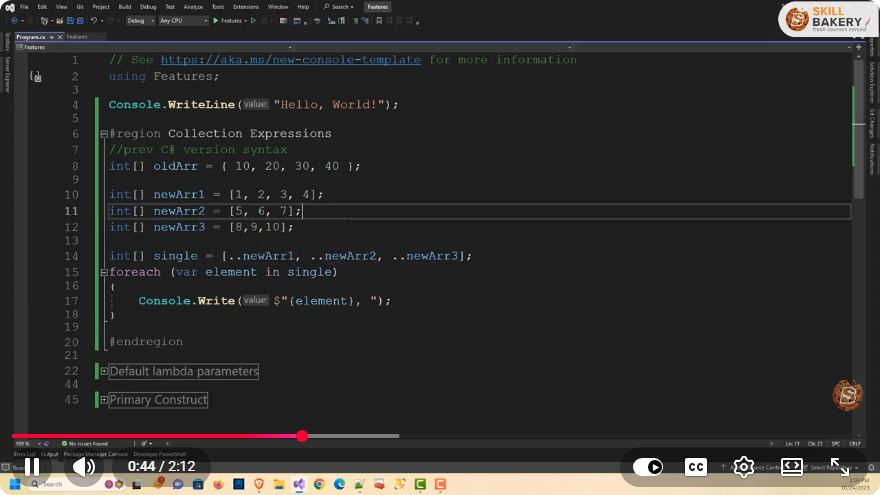The width and height of the screenshot is (880, 495).
Task: Open the Output tab
Action: [49, 454]
